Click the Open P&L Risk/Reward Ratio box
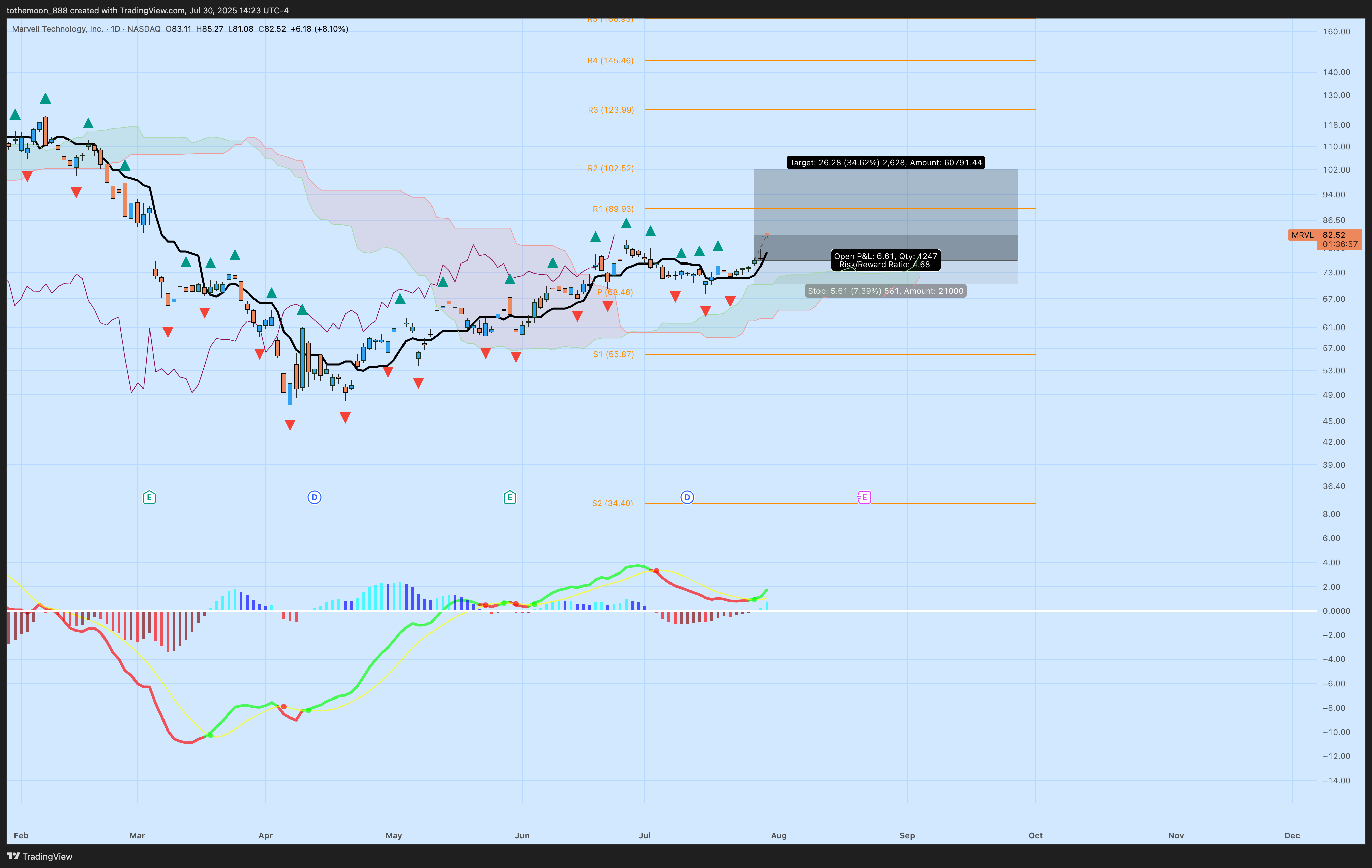The height and width of the screenshot is (868, 1372). pyautogui.click(x=886, y=260)
